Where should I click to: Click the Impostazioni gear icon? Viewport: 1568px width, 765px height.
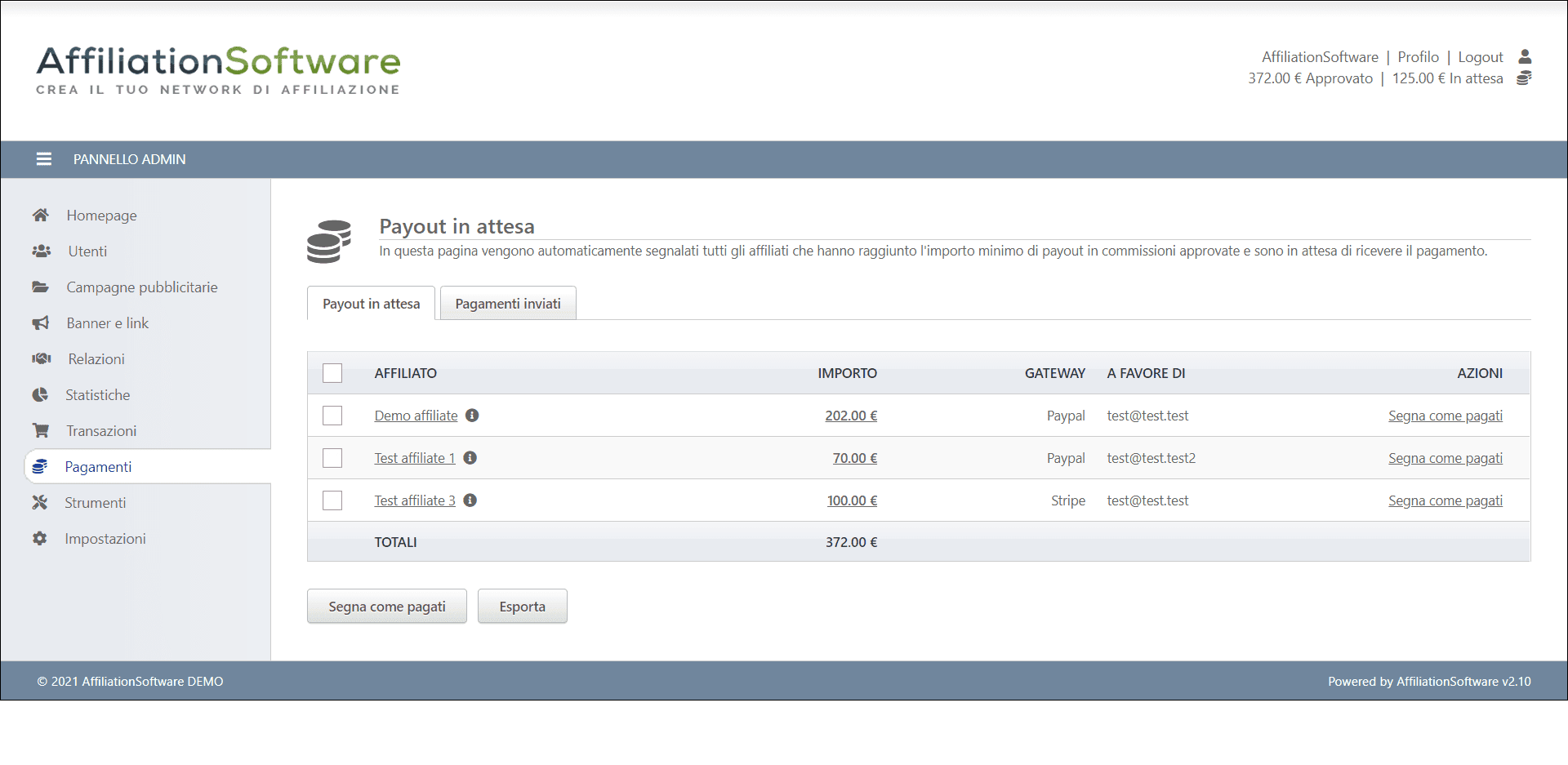[x=39, y=539]
